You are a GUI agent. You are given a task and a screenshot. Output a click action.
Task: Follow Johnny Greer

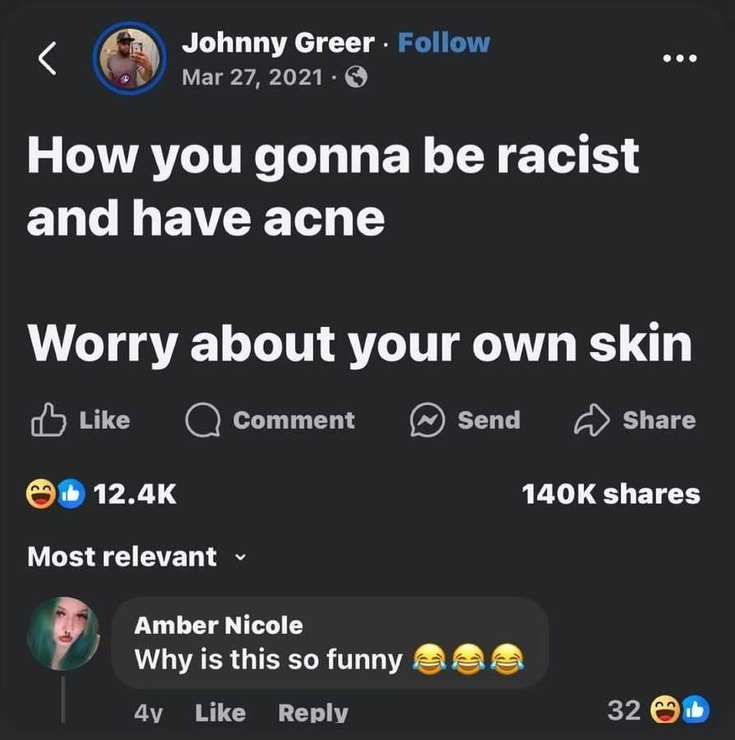point(444,43)
